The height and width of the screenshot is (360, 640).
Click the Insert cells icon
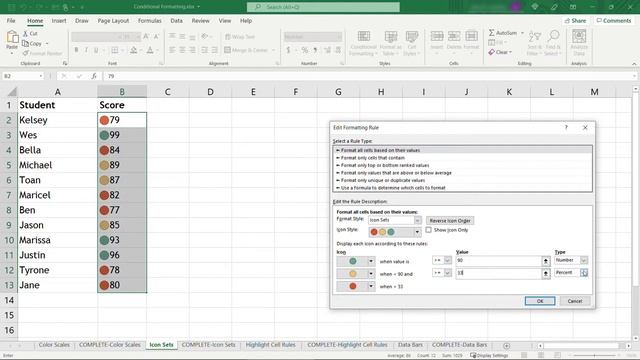[437, 36]
